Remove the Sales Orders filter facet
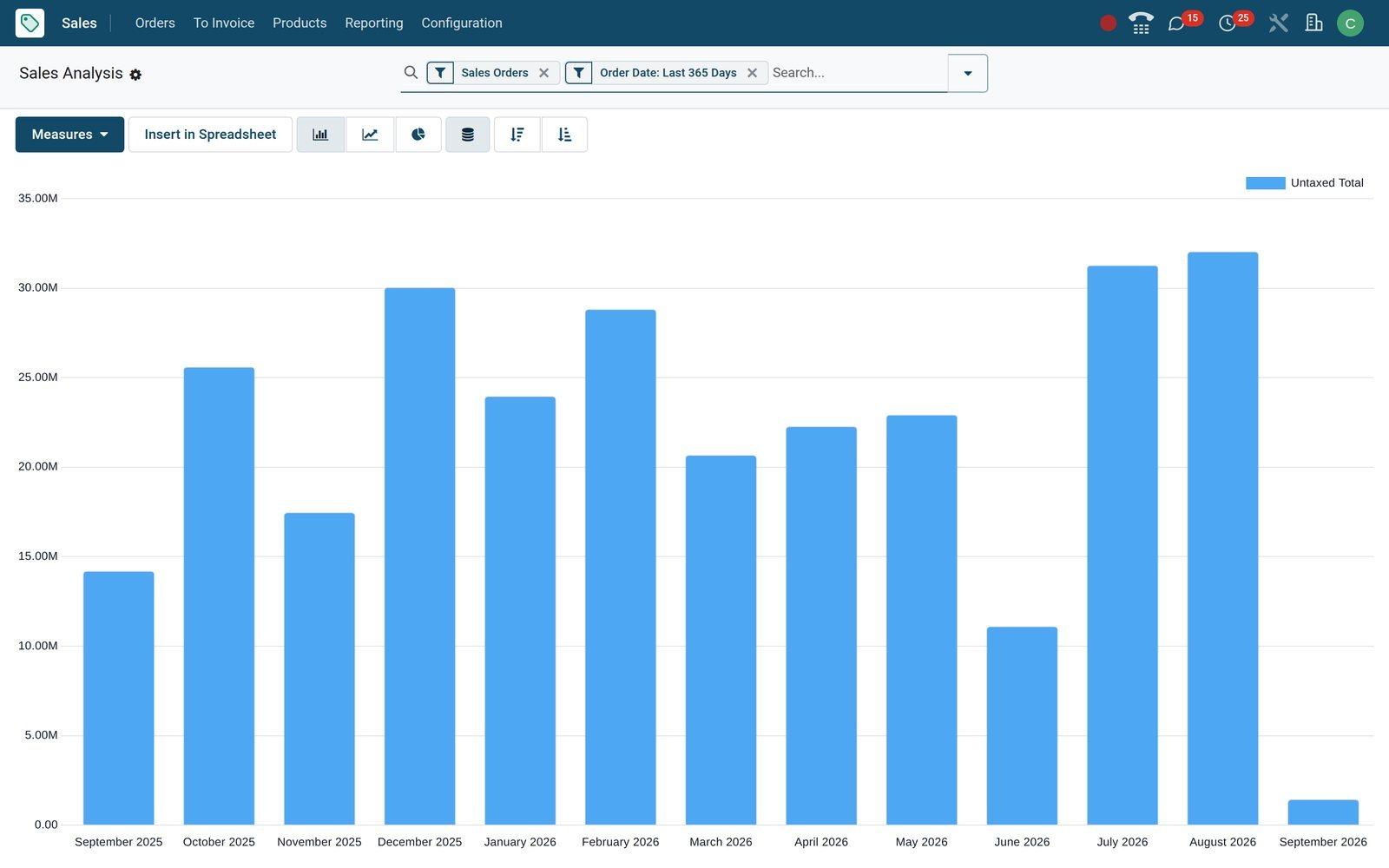1389x868 pixels. pyautogui.click(x=543, y=73)
